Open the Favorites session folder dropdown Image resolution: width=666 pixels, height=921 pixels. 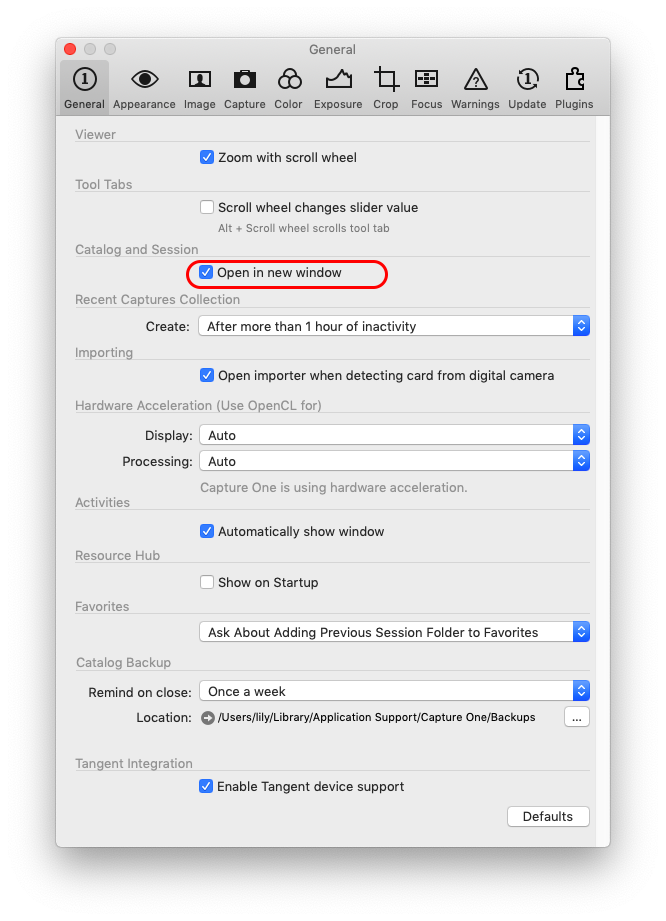(394, 632)
